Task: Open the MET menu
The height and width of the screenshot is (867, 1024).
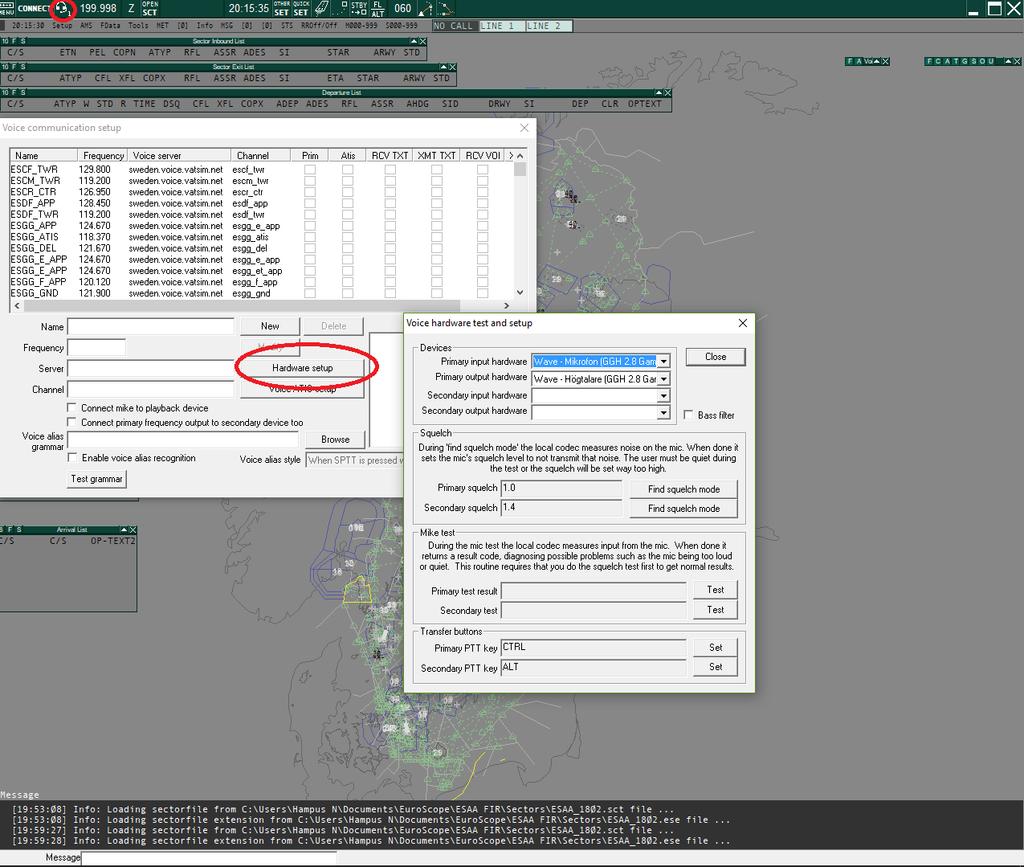Action: (162, 25)
